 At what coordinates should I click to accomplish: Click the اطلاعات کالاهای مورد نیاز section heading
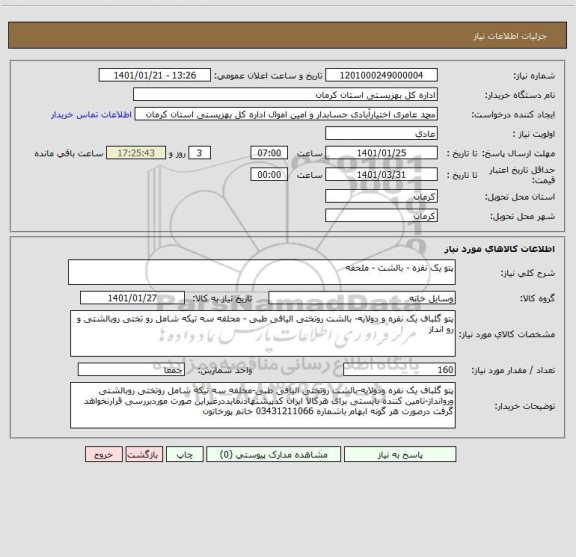click(x=500, y=249)
